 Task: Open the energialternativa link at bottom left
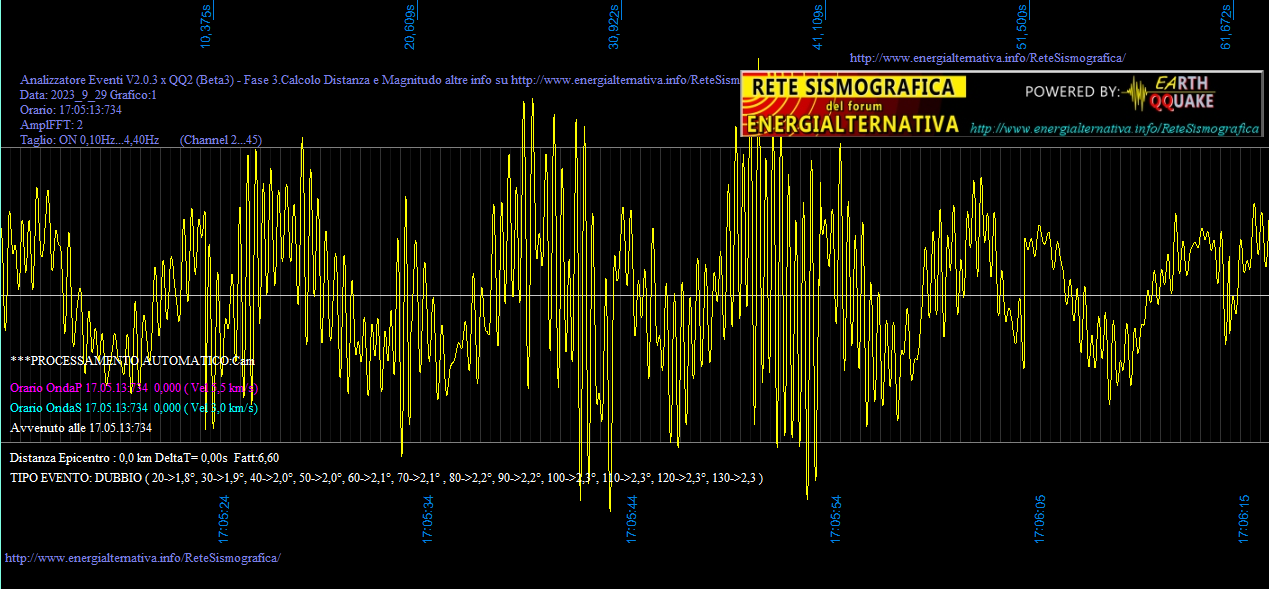[x=143, y=557]
